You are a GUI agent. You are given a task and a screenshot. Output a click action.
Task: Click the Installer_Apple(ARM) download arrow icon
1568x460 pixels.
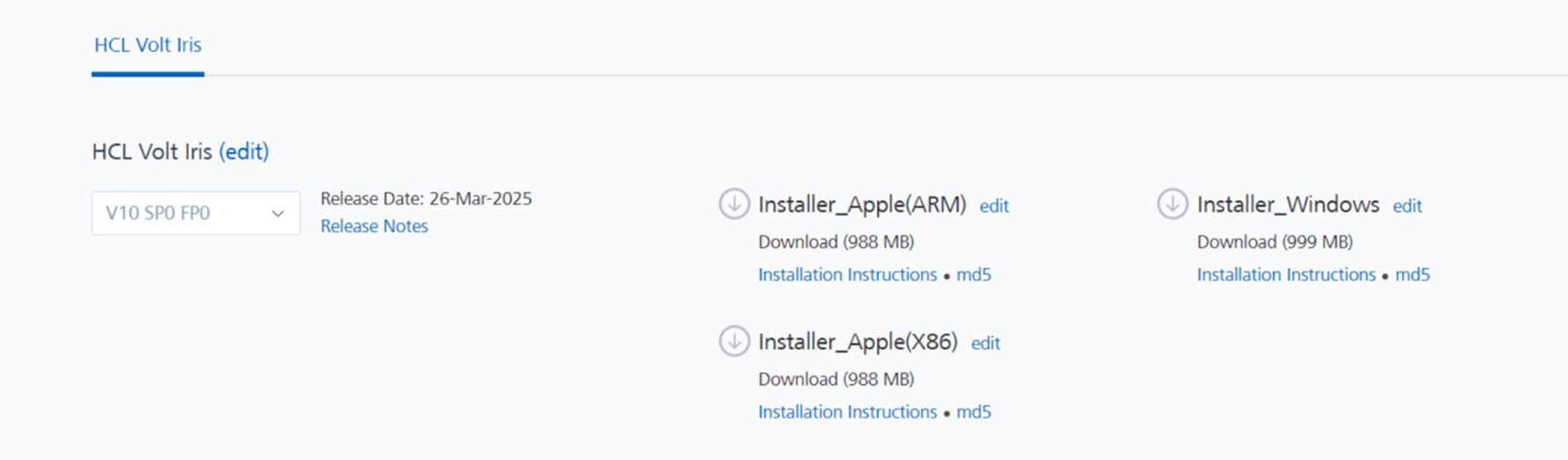click(x=734, y=204)
